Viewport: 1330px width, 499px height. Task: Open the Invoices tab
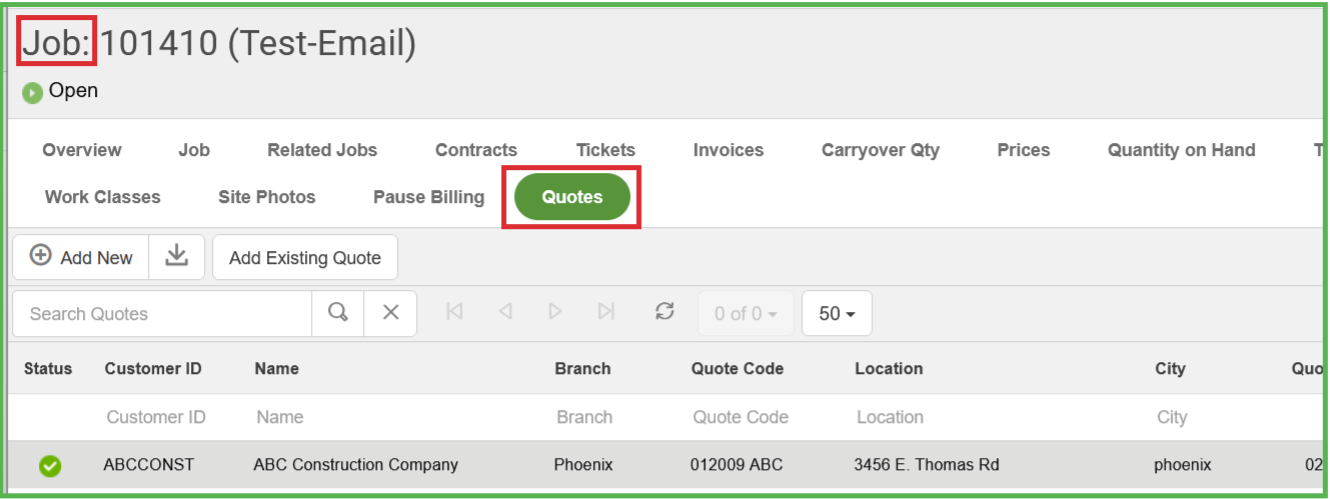coord(728,150)
